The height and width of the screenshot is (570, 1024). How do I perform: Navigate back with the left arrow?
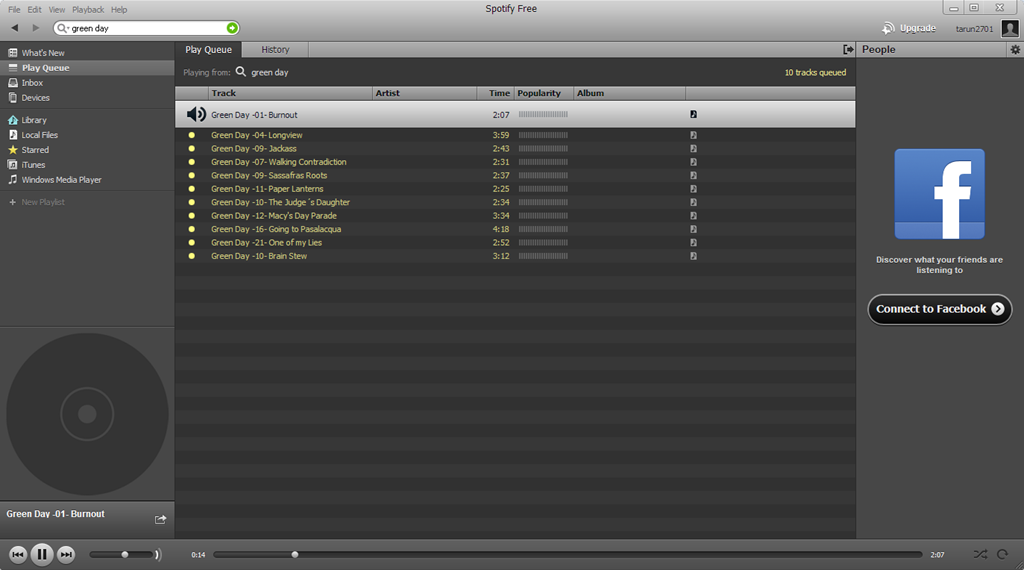tap(14, 28)
